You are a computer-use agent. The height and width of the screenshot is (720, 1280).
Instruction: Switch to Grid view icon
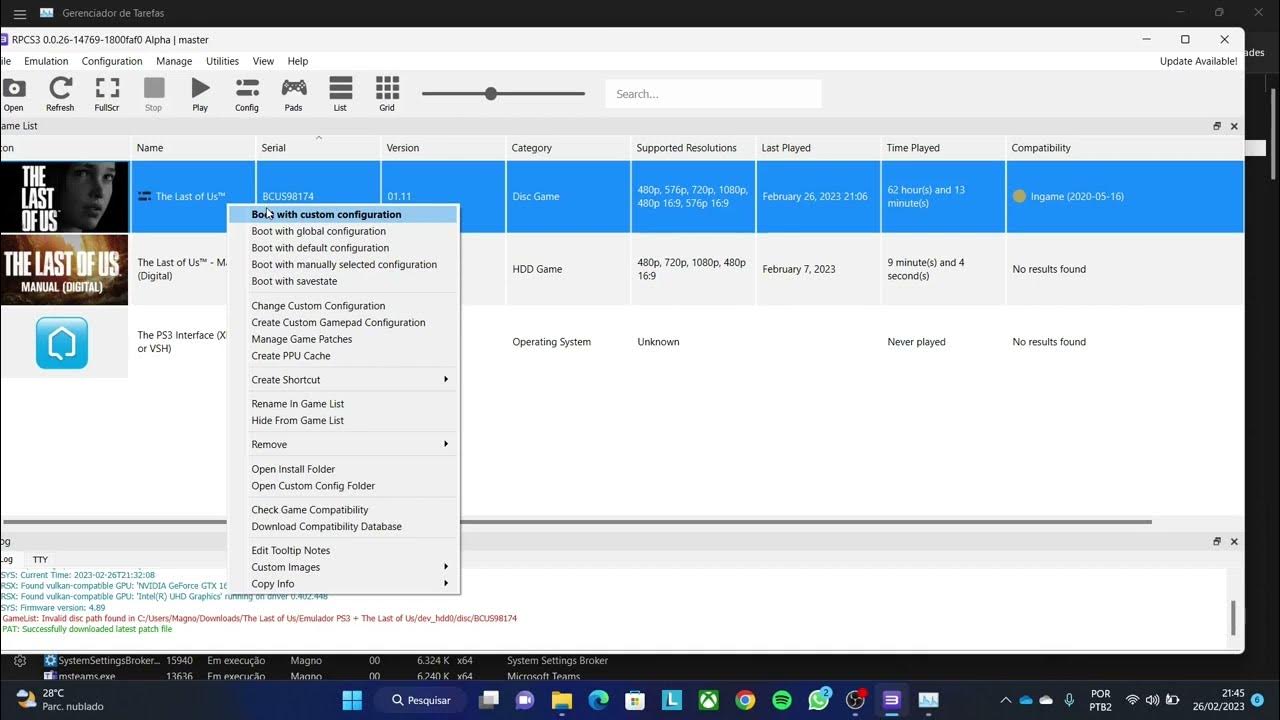[x=387, y=95]
